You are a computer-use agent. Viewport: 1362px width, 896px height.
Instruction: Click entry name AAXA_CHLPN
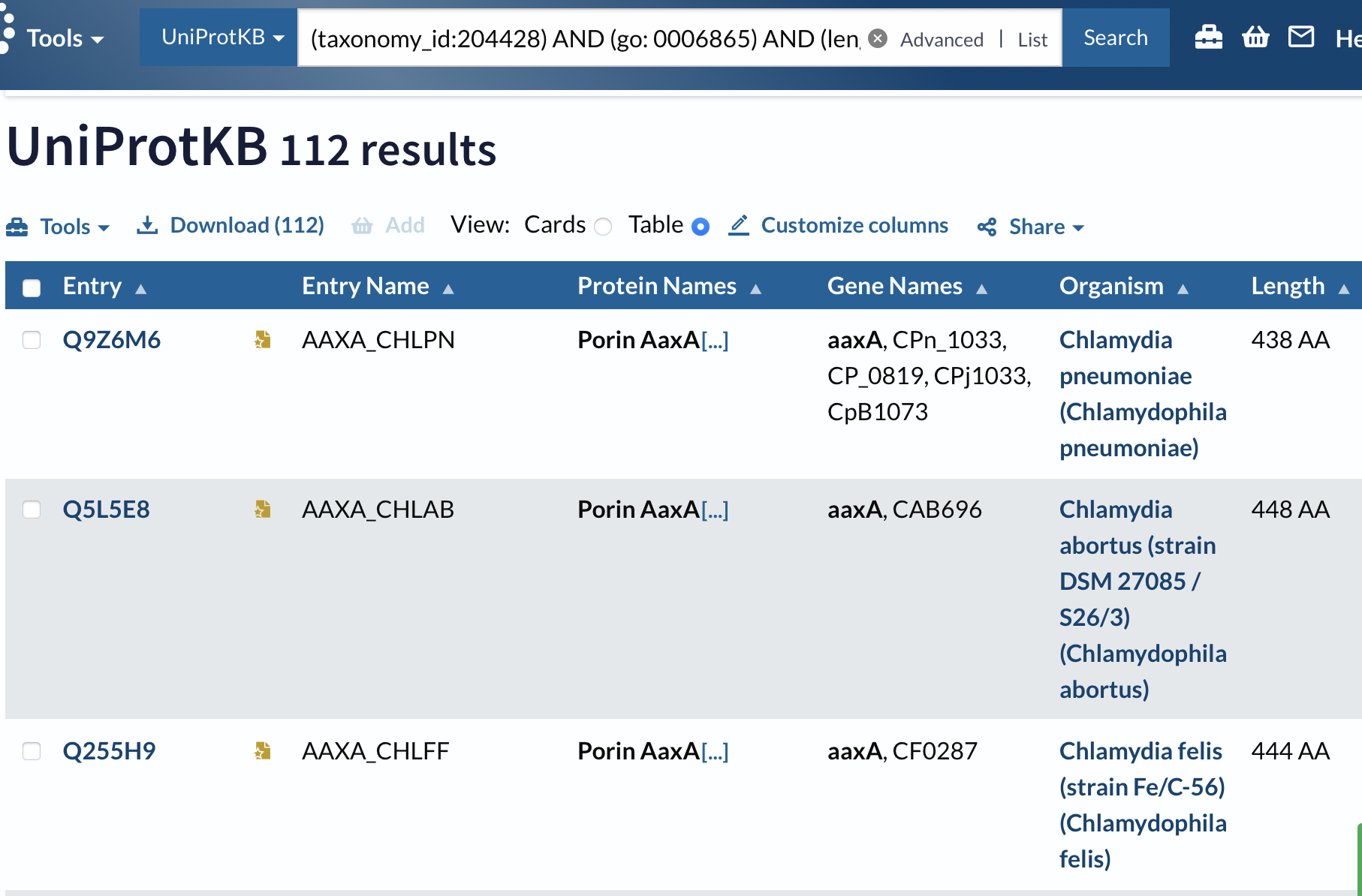point(378,340)
